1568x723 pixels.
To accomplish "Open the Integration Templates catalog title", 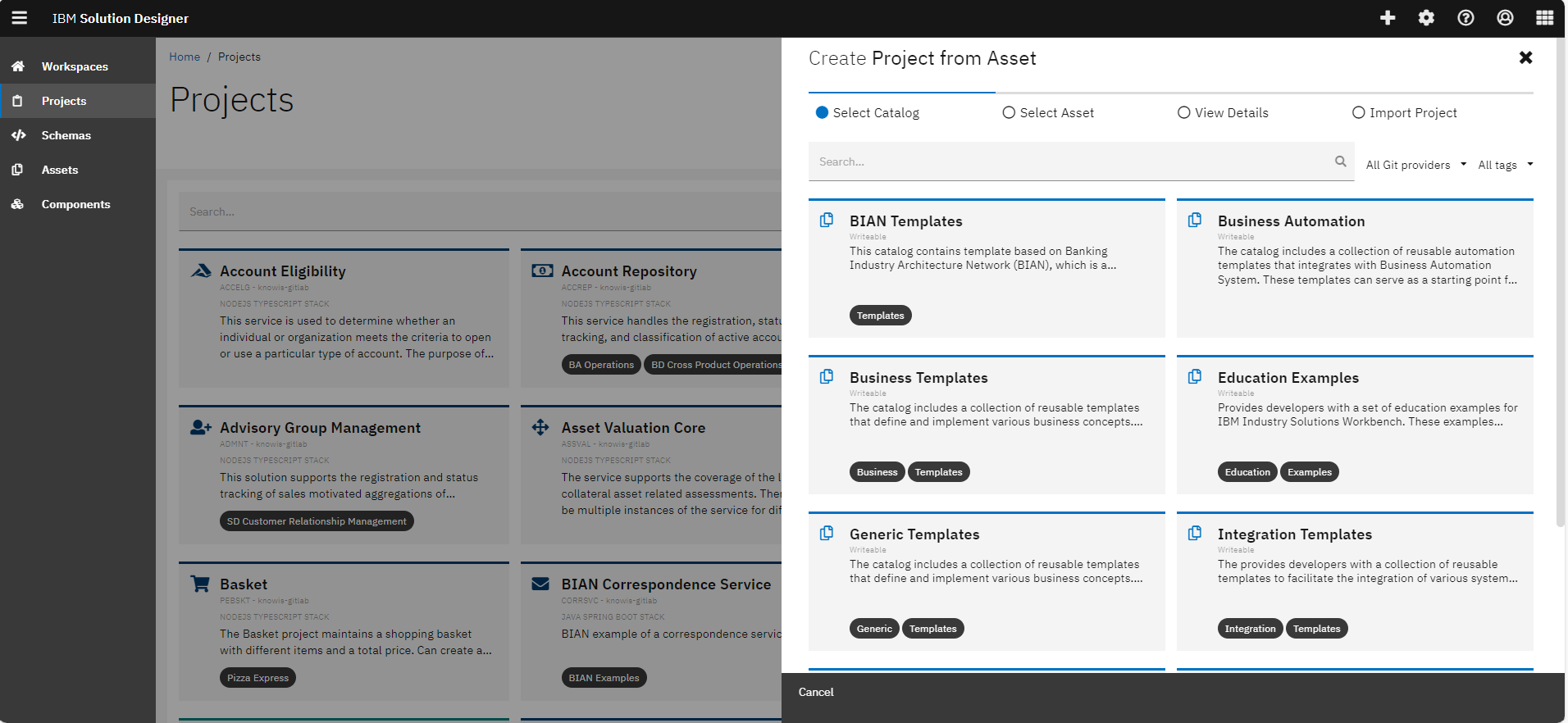I will pos(1294,534).
